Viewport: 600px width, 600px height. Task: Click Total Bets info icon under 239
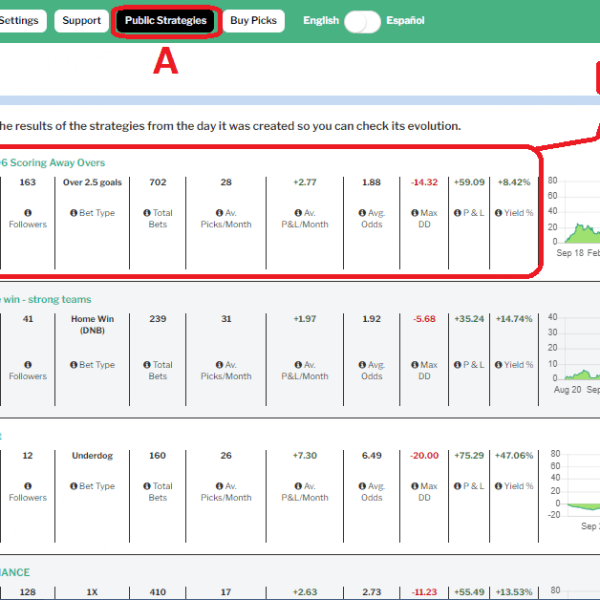pos(147,365)
